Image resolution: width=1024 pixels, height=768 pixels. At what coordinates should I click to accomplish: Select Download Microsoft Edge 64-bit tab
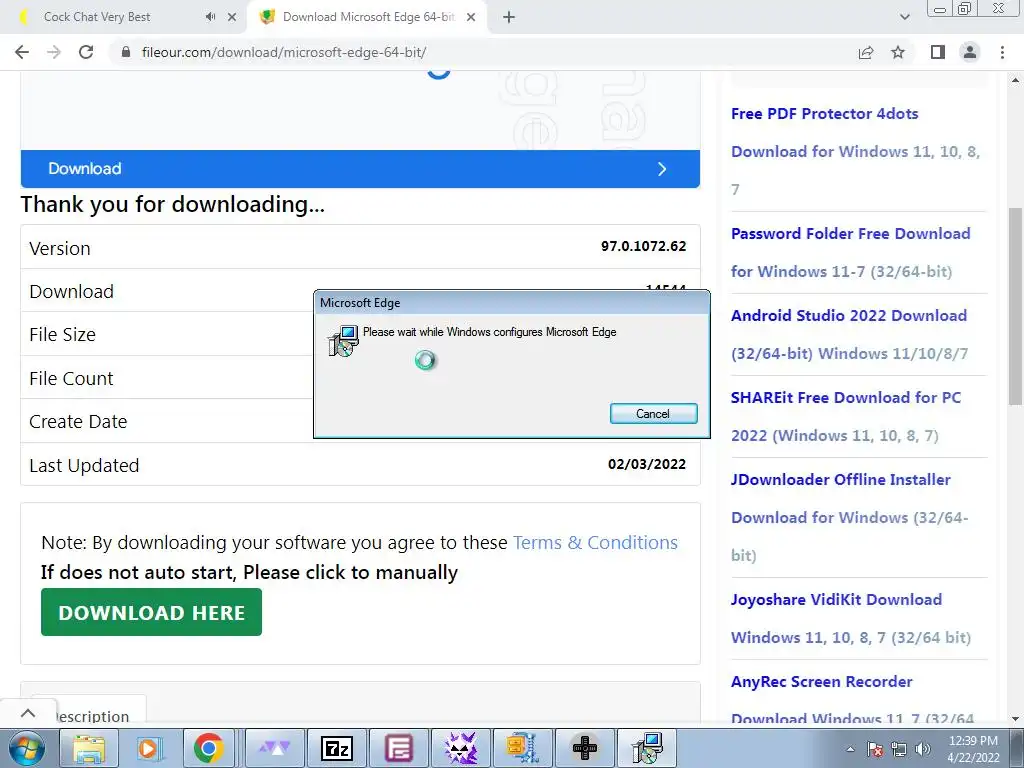[367, 17]
